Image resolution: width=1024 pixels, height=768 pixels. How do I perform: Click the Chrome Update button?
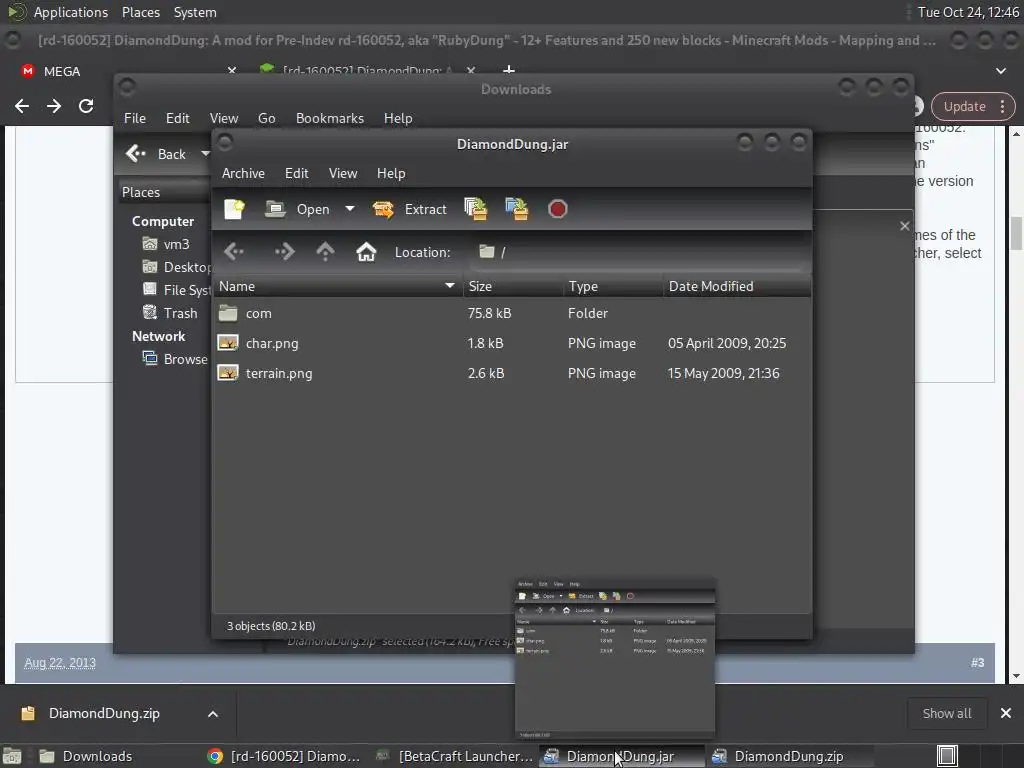click(965, 106)
